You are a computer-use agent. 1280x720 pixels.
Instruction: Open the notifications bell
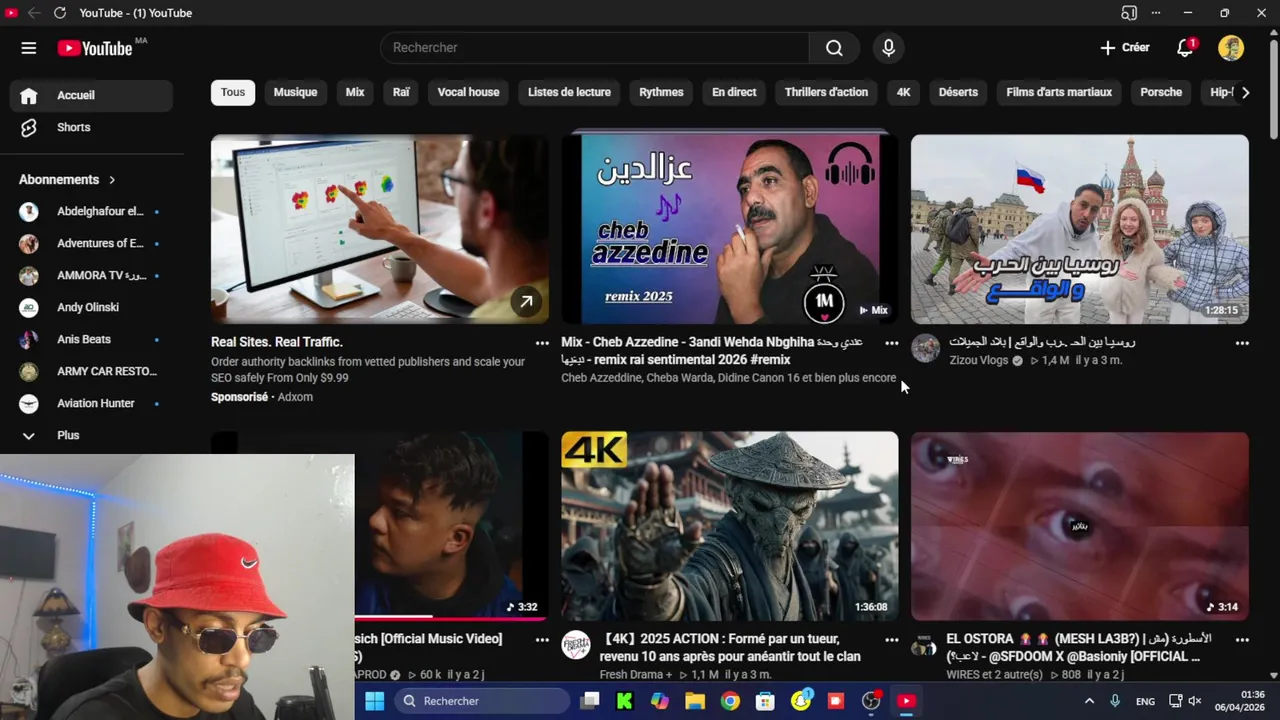[x=1185, y=48]
